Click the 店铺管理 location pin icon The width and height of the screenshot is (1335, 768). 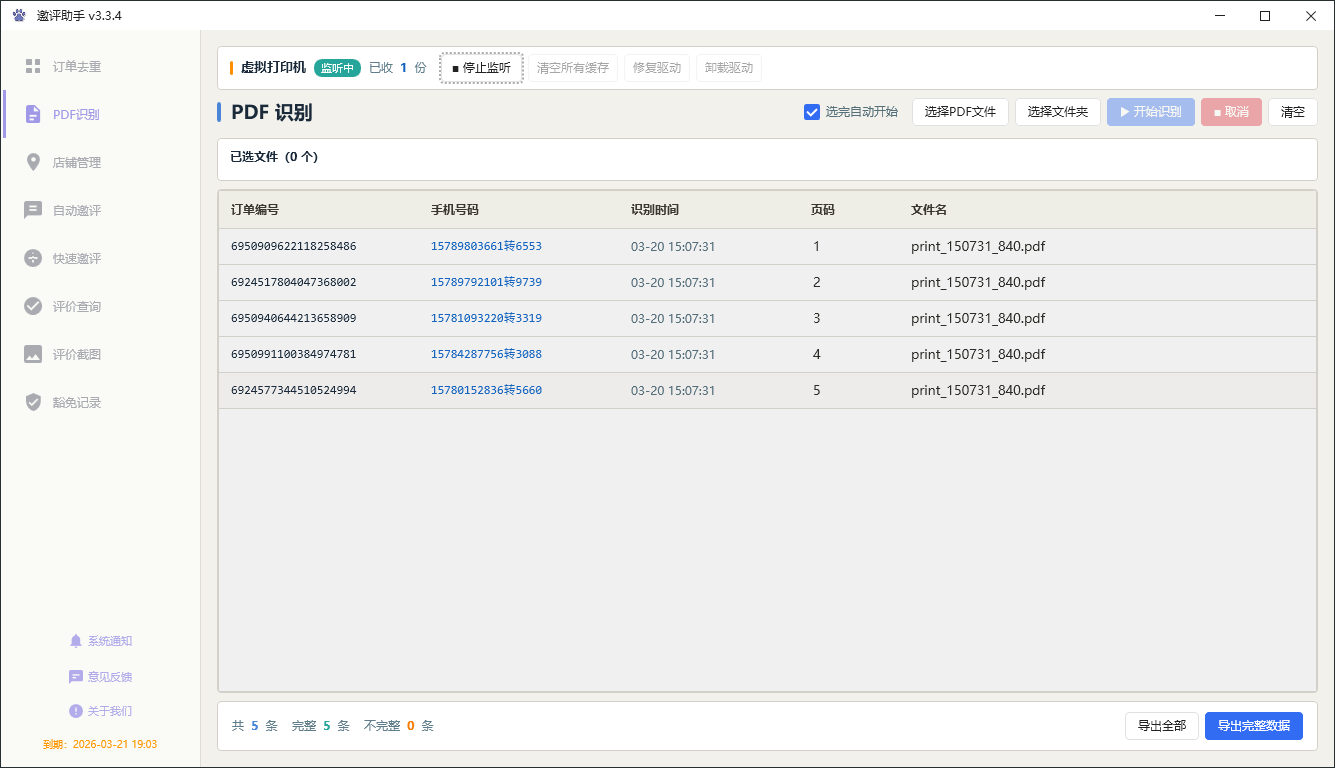click(x=33, y=162)
